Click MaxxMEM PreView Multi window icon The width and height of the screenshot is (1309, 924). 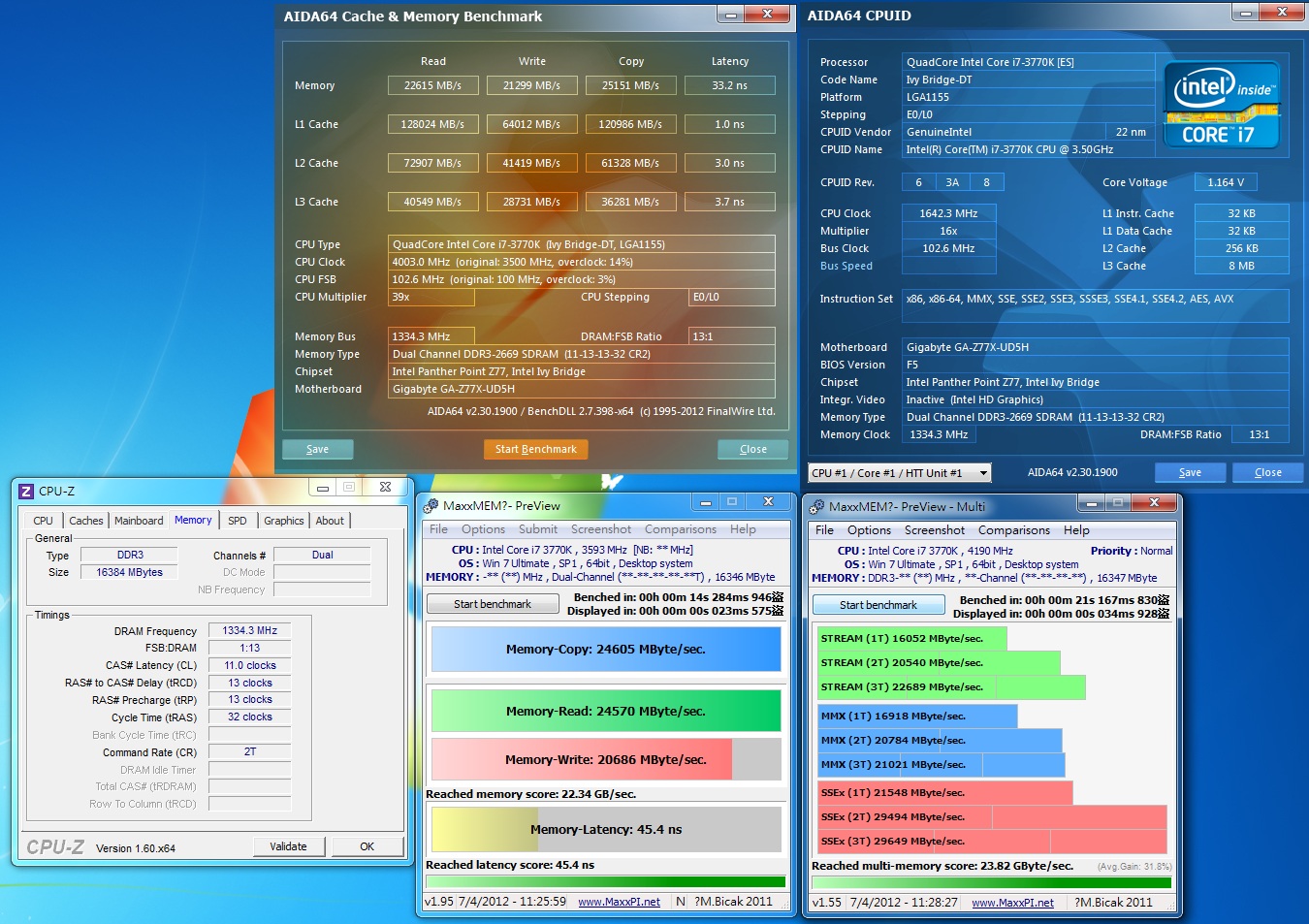tap(817, 507)
